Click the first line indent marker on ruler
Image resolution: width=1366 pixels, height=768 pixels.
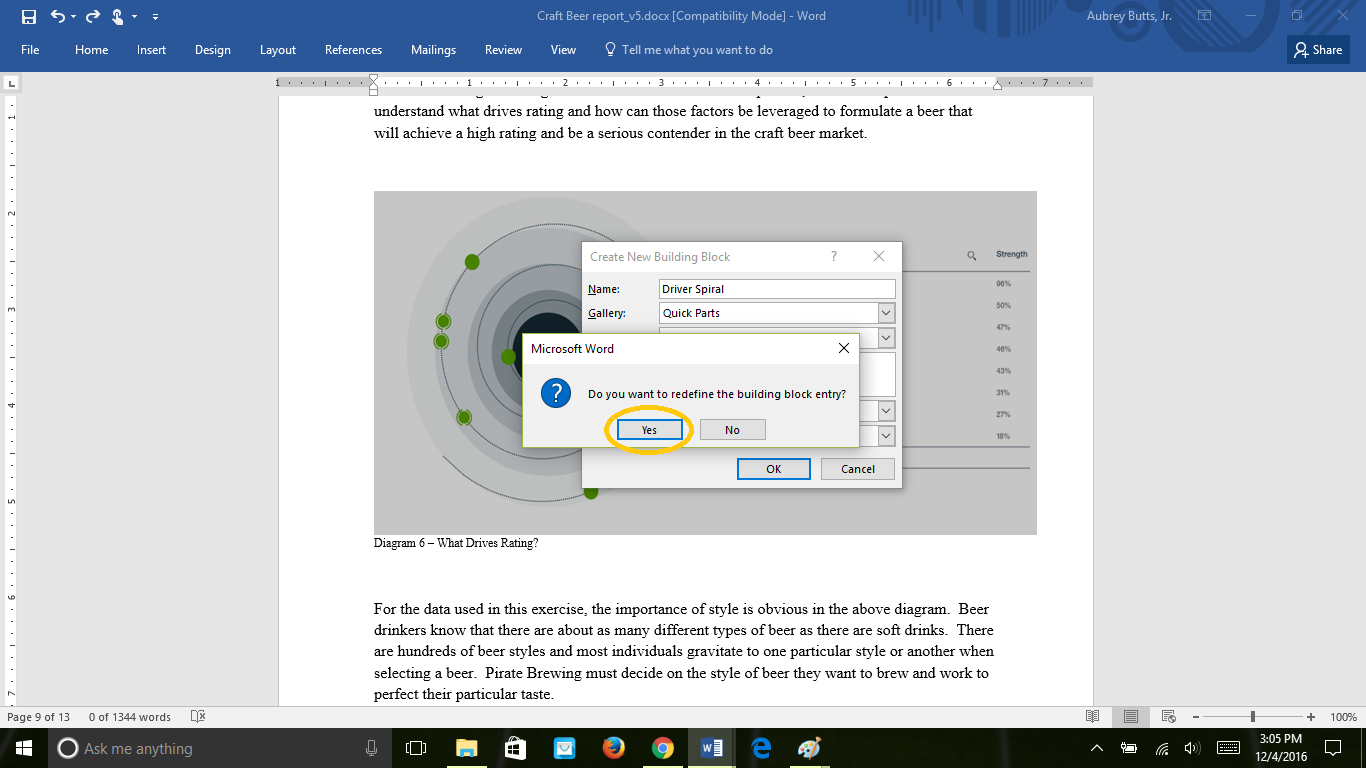click(x=373, y=79)
